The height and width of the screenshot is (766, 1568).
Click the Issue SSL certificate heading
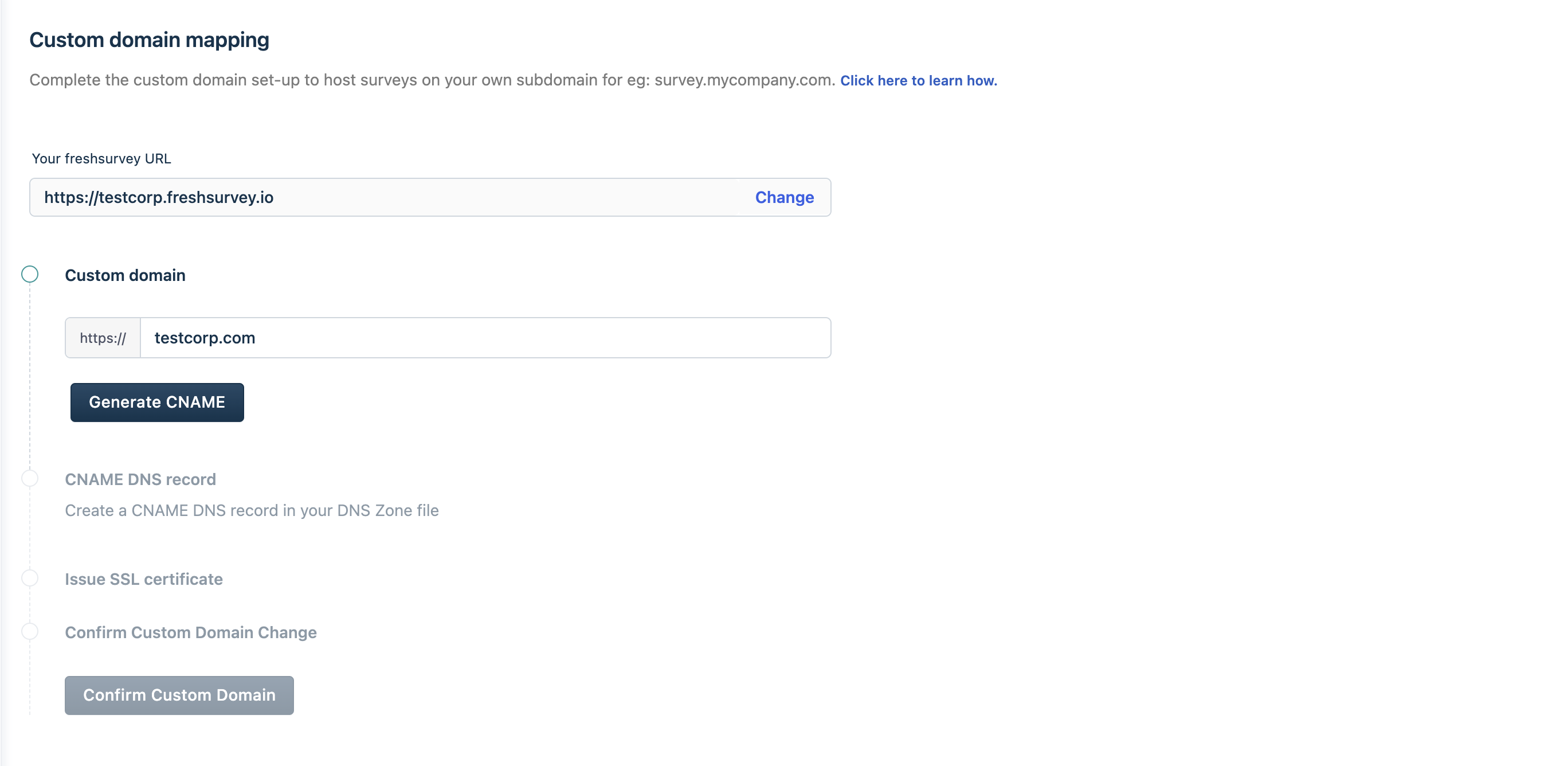pos(144,579)
